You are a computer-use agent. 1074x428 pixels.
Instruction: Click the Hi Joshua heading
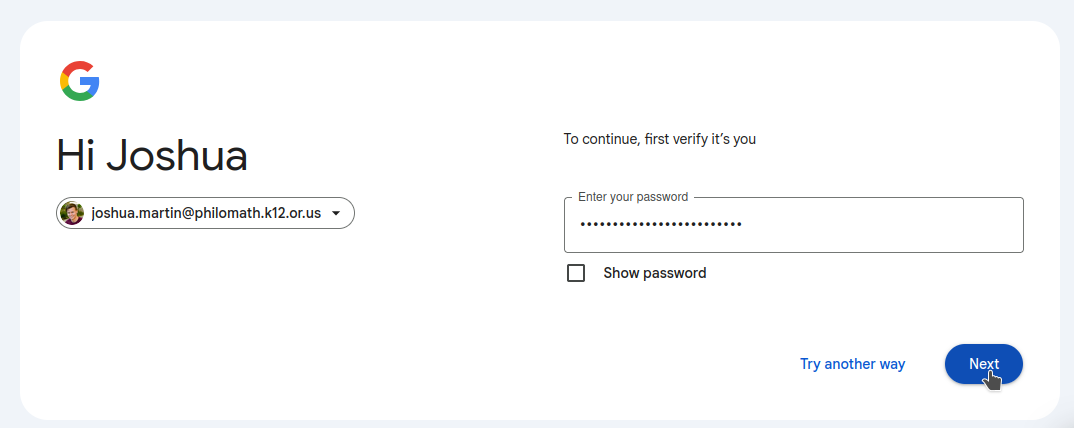(152, 156)
